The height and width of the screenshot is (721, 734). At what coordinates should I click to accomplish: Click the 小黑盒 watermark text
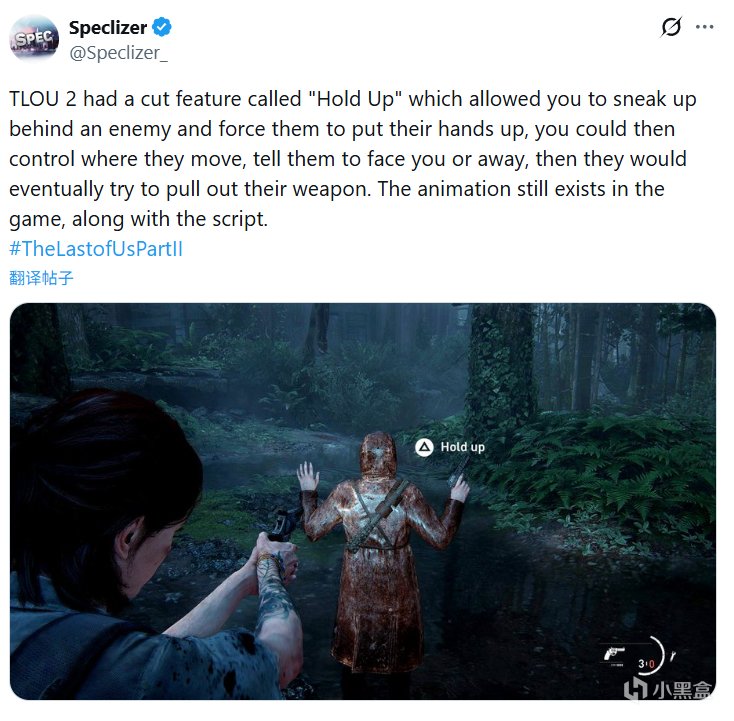tap(682, 690)
